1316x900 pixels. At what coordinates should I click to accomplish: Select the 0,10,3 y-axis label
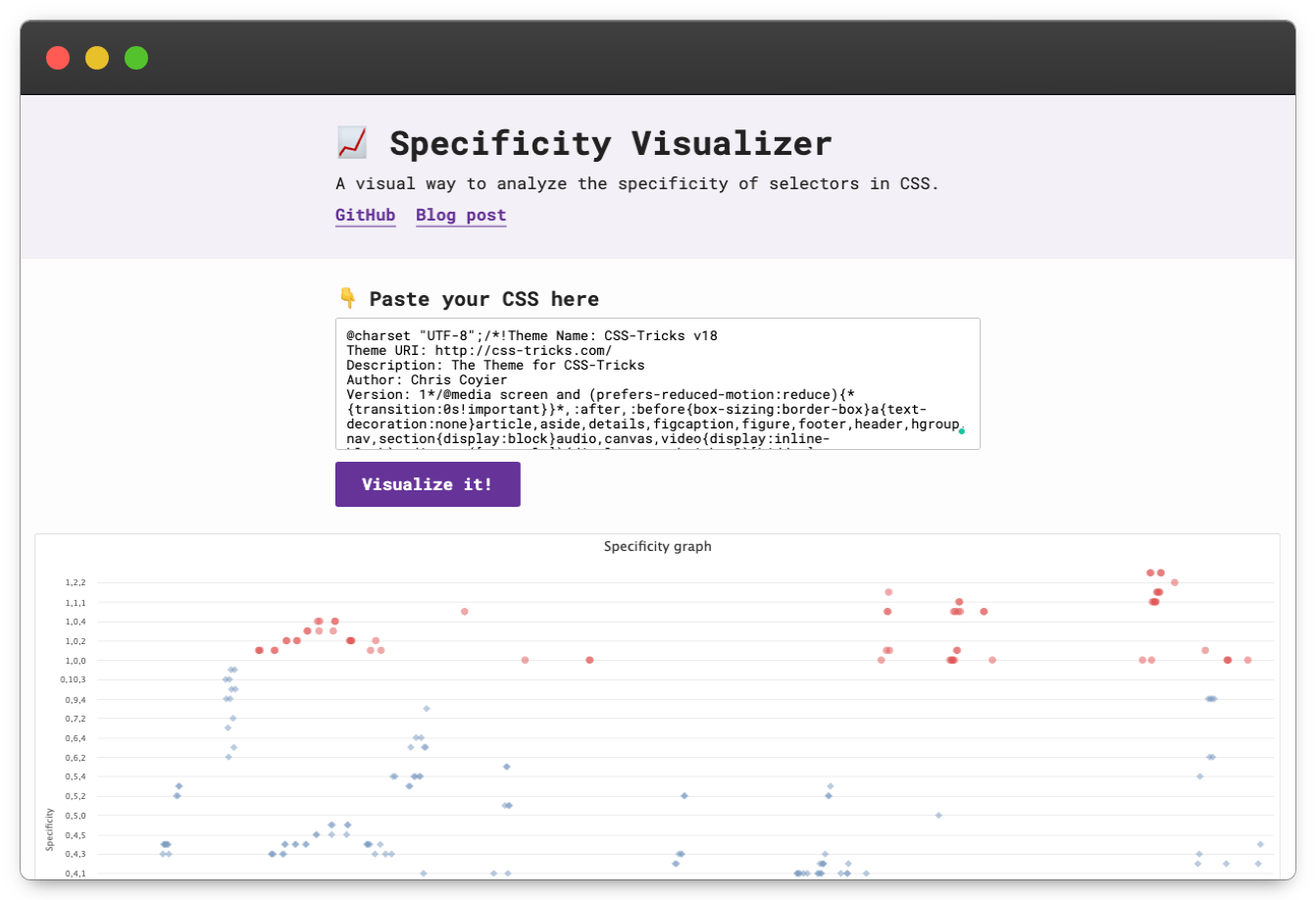coord(74,679)
